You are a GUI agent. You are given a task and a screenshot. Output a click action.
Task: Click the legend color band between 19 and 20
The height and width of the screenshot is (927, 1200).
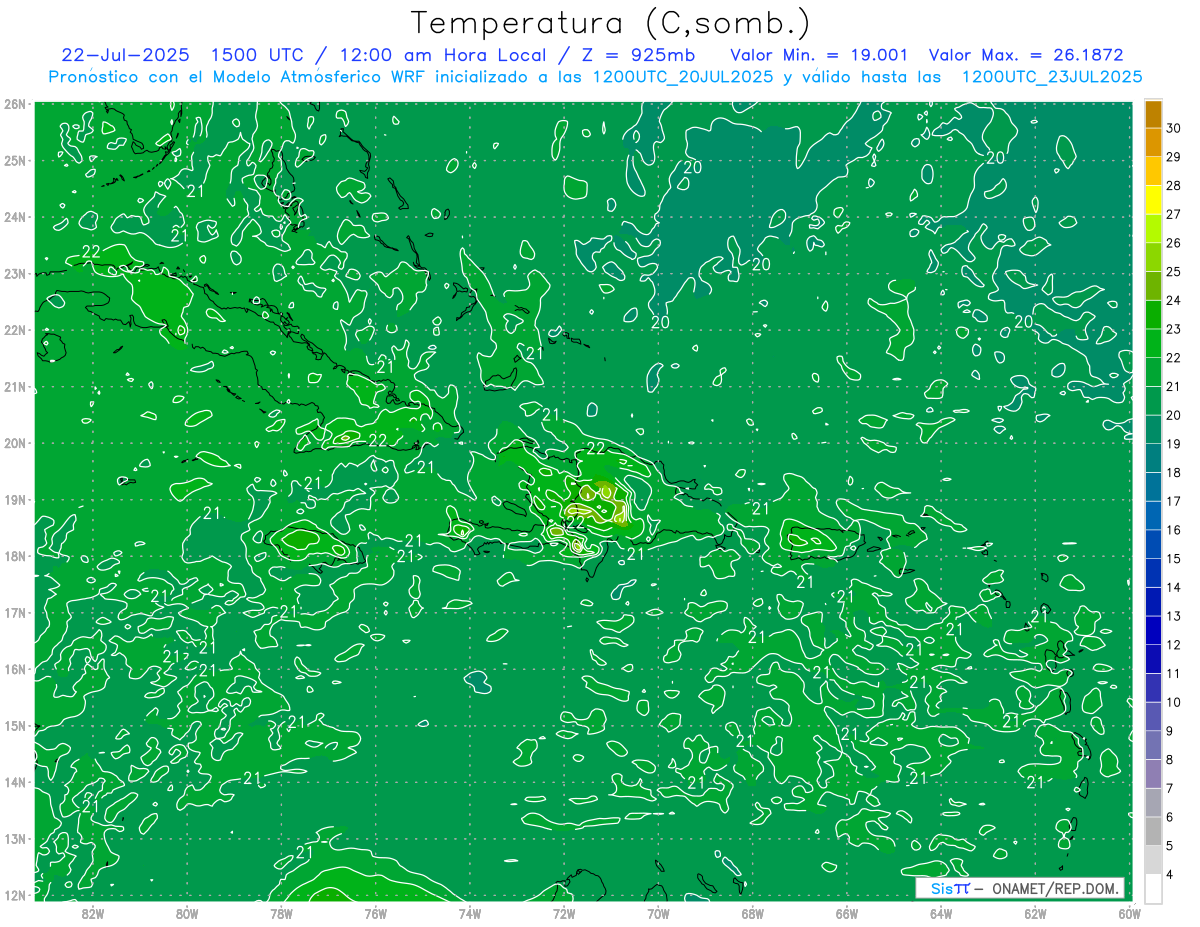[1154, 430]
